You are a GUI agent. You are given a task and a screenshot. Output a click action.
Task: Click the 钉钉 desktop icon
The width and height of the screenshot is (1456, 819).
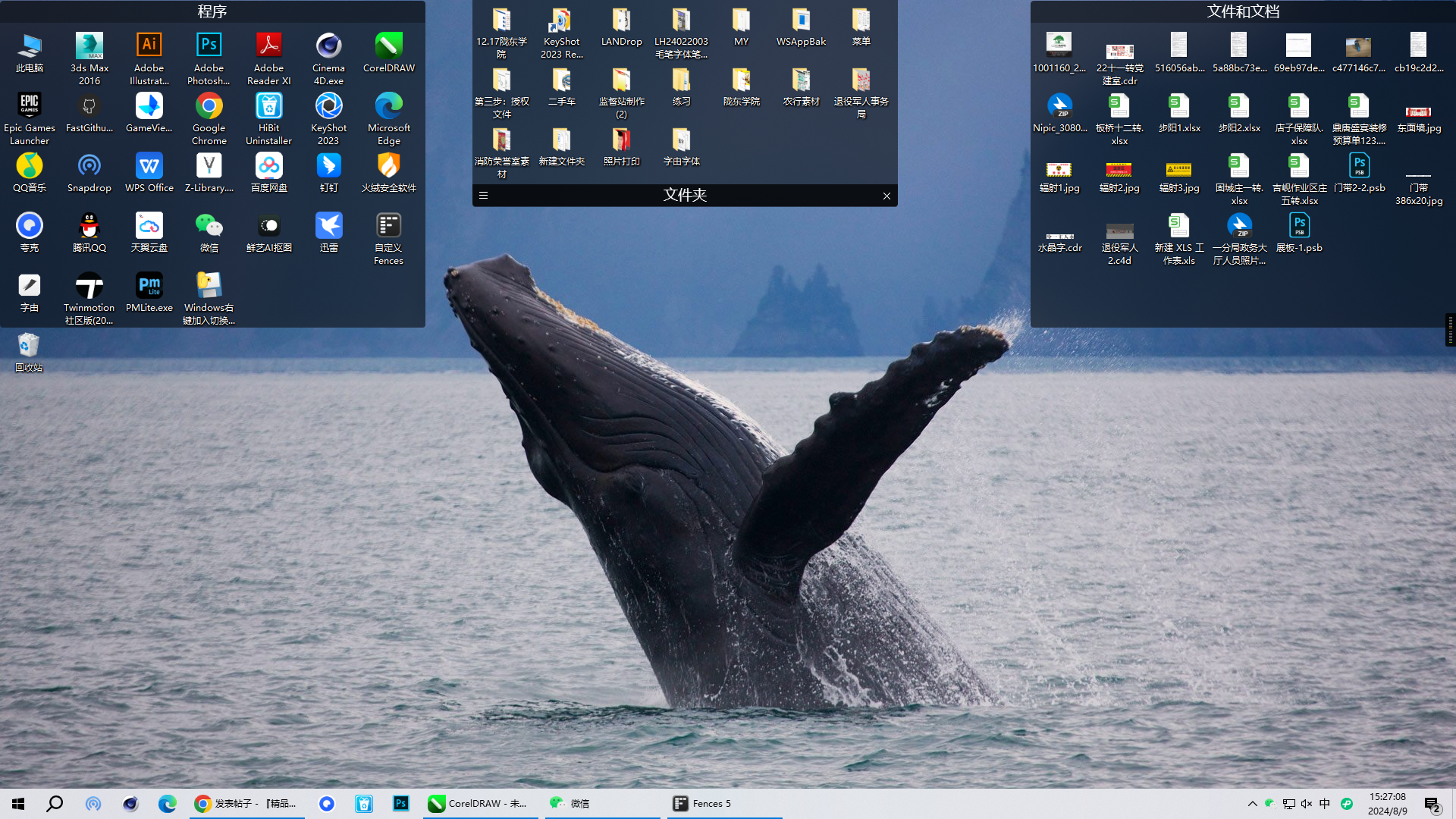pos(329,172)
